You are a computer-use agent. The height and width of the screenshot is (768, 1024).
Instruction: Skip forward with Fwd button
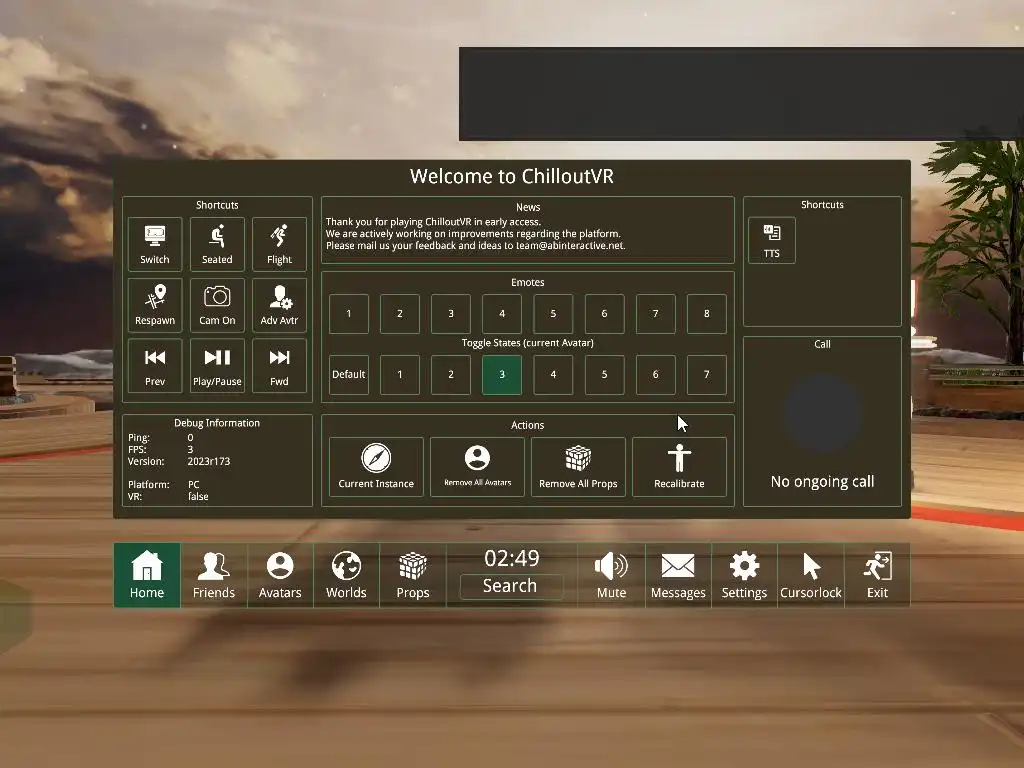[279, 366]
